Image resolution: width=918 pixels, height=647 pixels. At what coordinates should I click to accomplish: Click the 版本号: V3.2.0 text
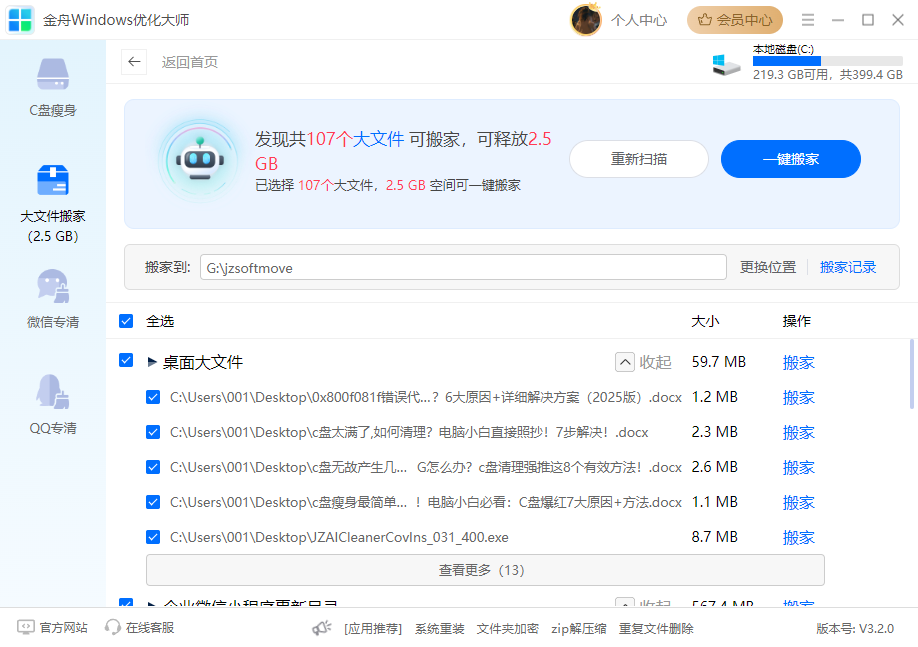tap(855, 629)
